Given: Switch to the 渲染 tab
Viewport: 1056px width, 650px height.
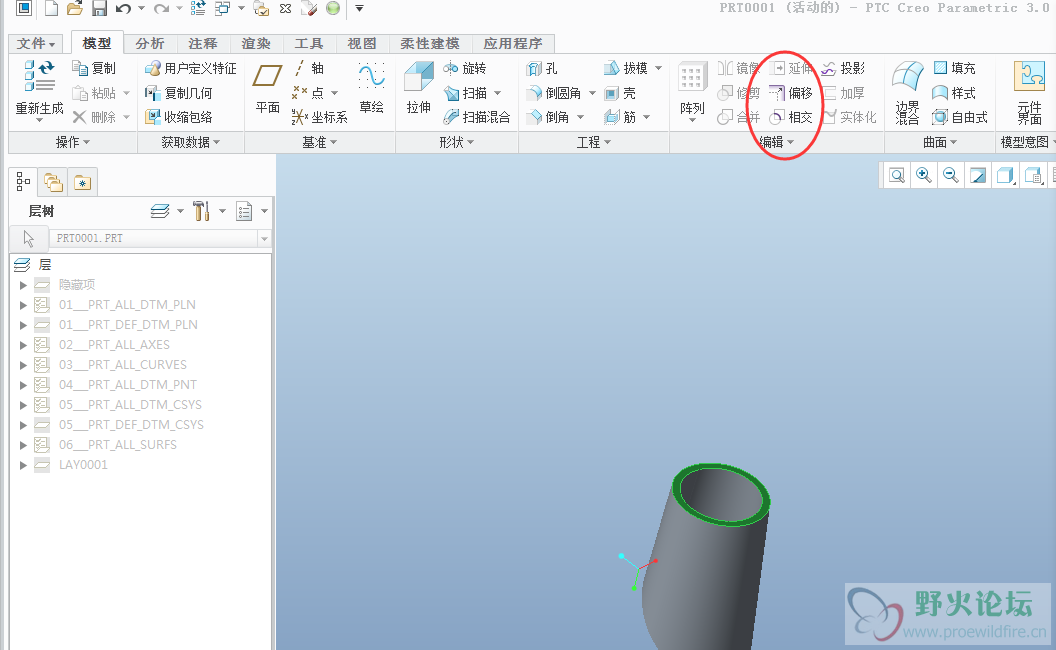Looking at the screenshot, I should pos(256,43).
